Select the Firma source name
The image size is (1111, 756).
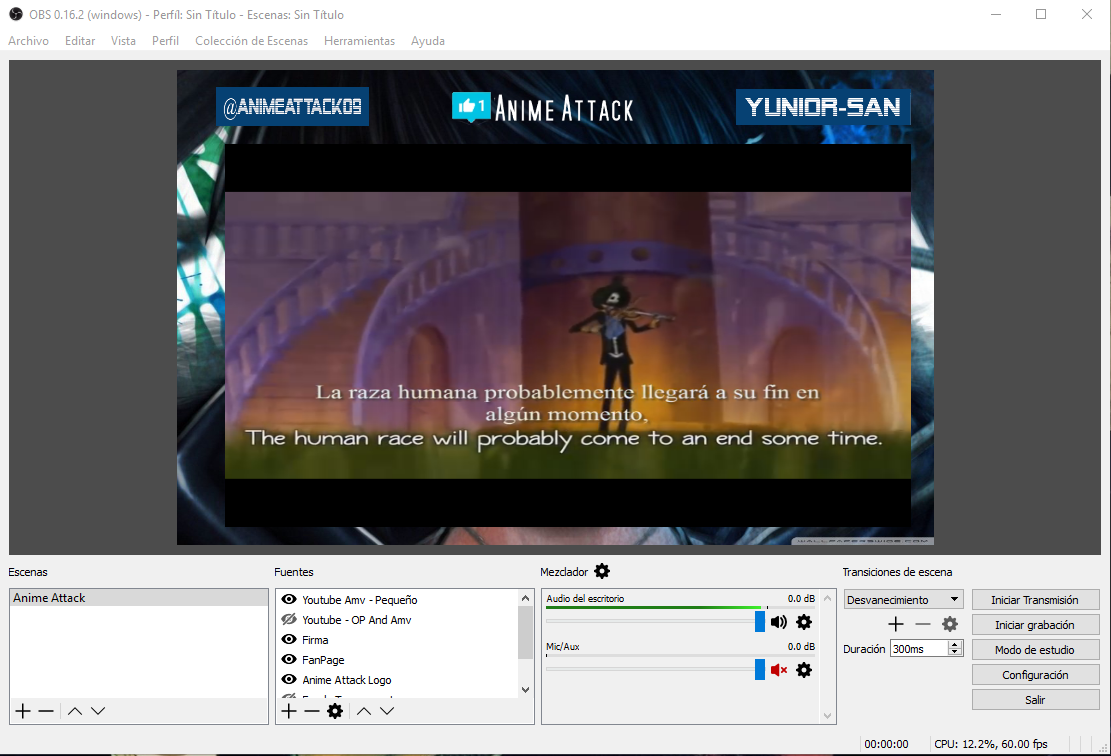point(315,639)
